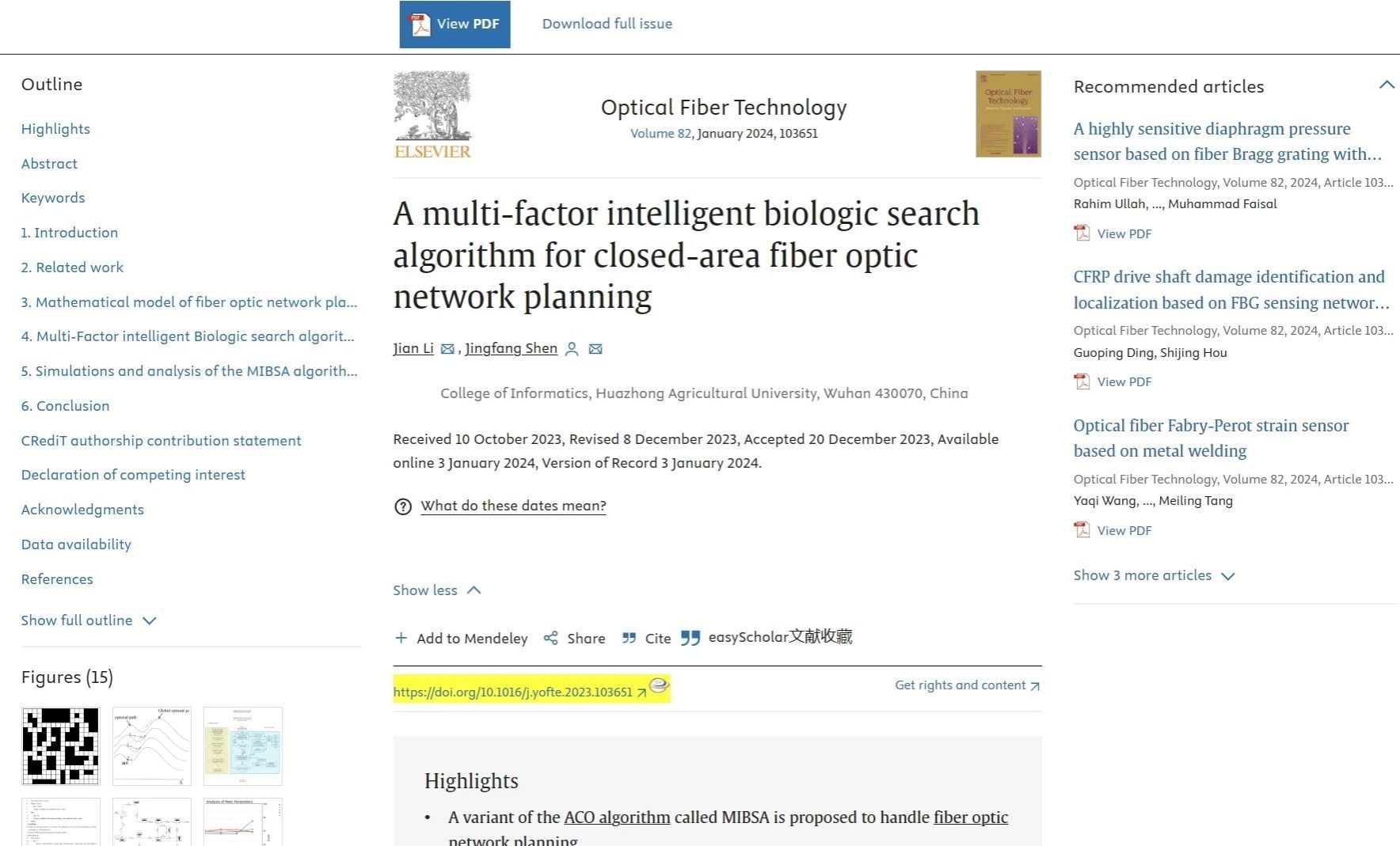Click the question mark help icon about dates
Screen dimensions: 1400x846
[403, 506]
